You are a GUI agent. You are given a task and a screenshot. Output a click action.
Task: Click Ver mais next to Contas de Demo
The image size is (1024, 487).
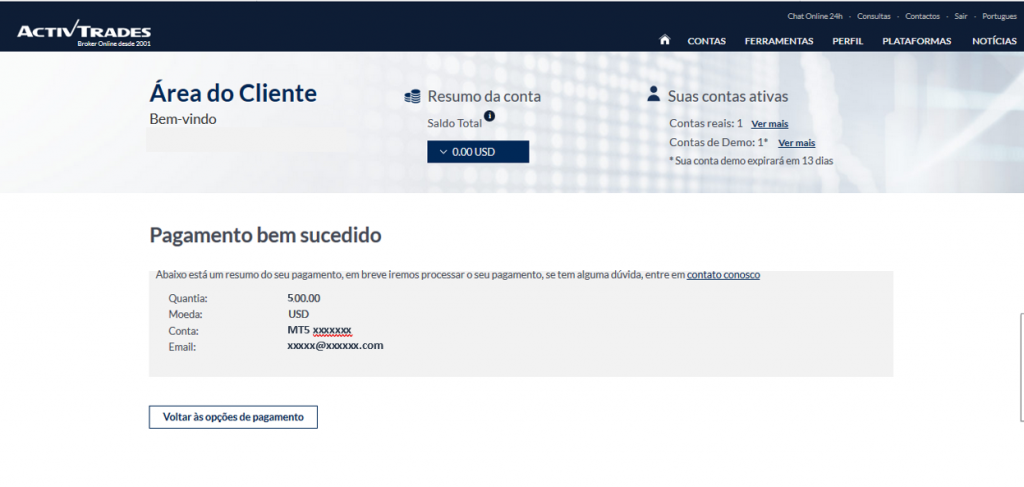pos(797,143)
